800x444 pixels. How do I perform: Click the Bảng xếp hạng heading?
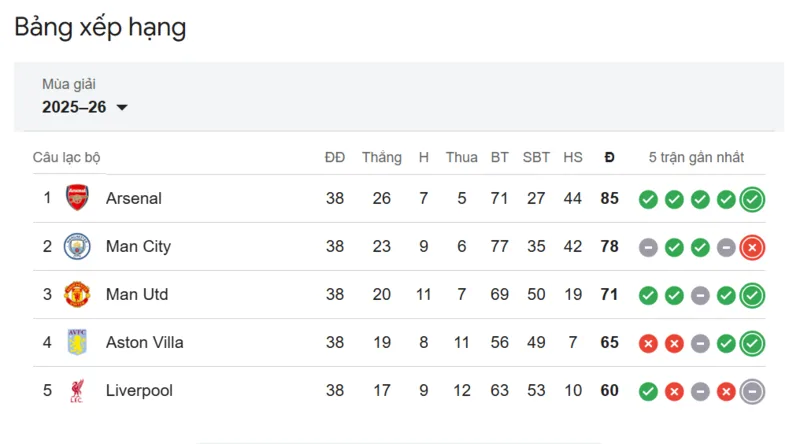tap(100, 28)
